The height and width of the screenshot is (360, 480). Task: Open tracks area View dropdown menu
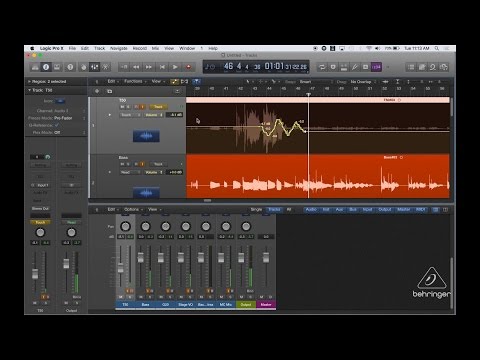[x=158, y=81]
